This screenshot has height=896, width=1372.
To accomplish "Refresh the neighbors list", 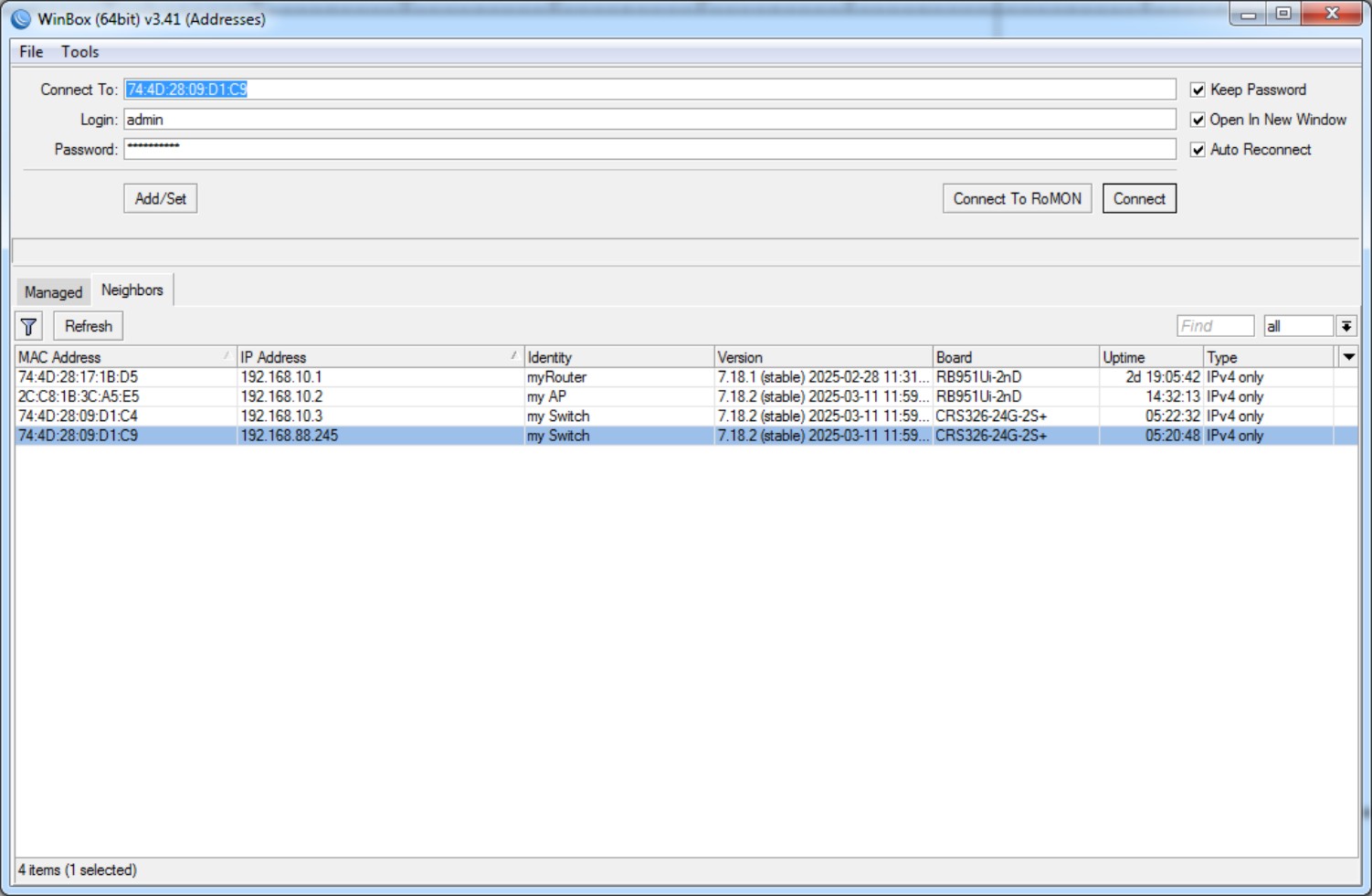I will [89, 326].
